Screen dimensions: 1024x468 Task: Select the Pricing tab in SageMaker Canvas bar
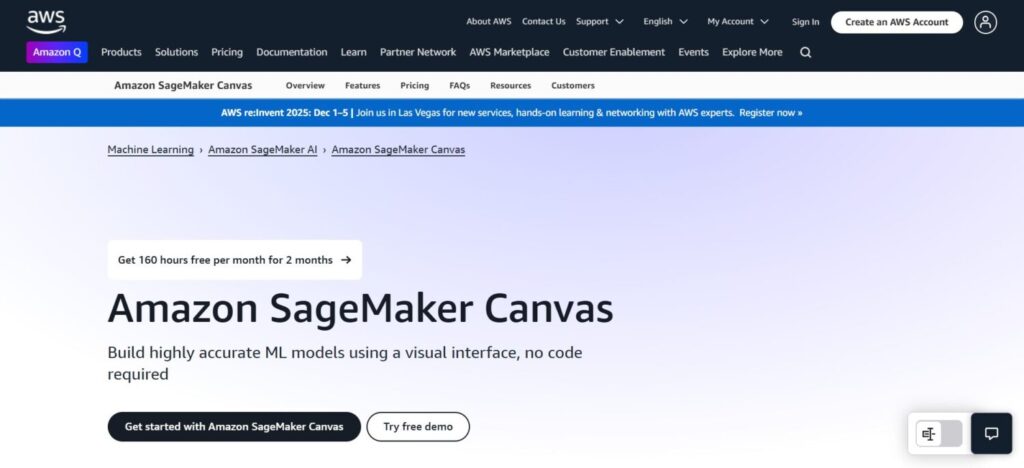pyautogui.click(x=415, y=86)
